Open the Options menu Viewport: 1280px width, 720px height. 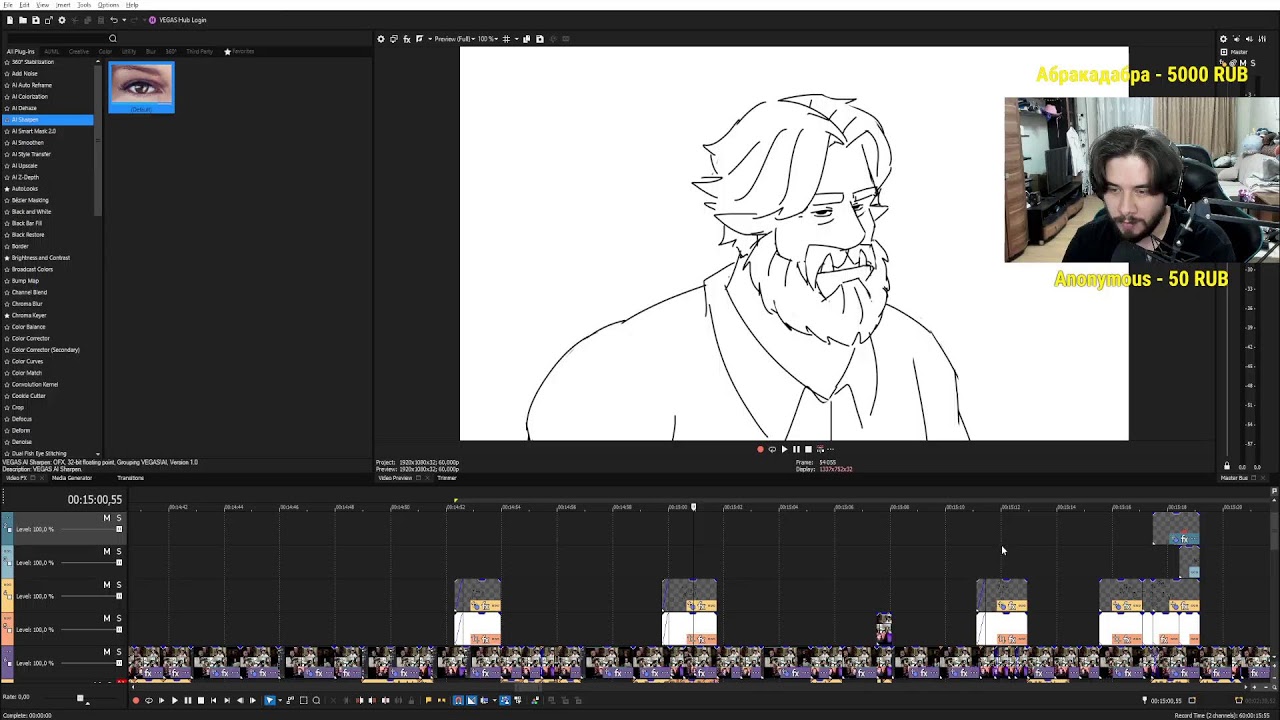click(108, 5)
